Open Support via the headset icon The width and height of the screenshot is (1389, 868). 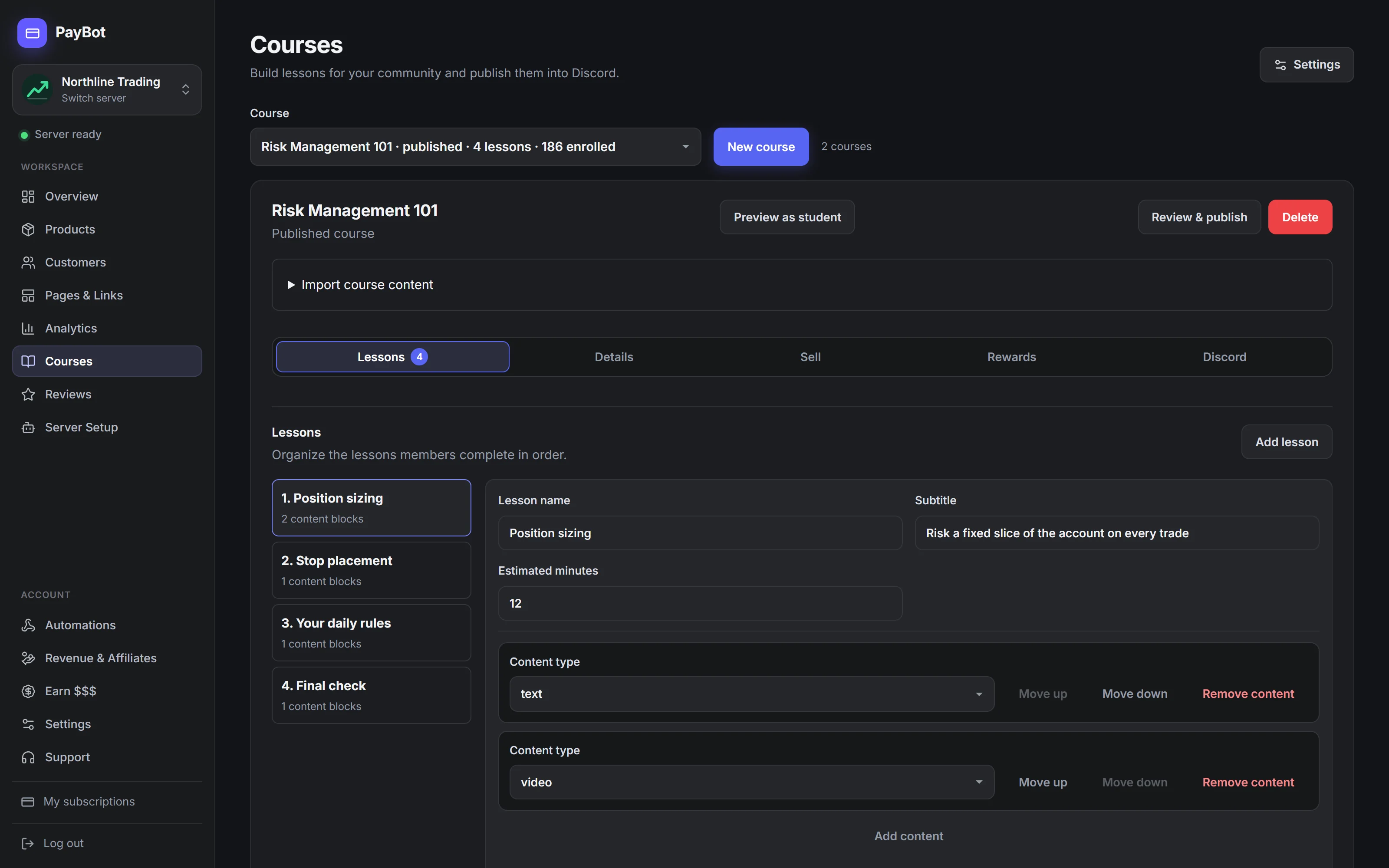pyautogui.click(x=28, y=757)
